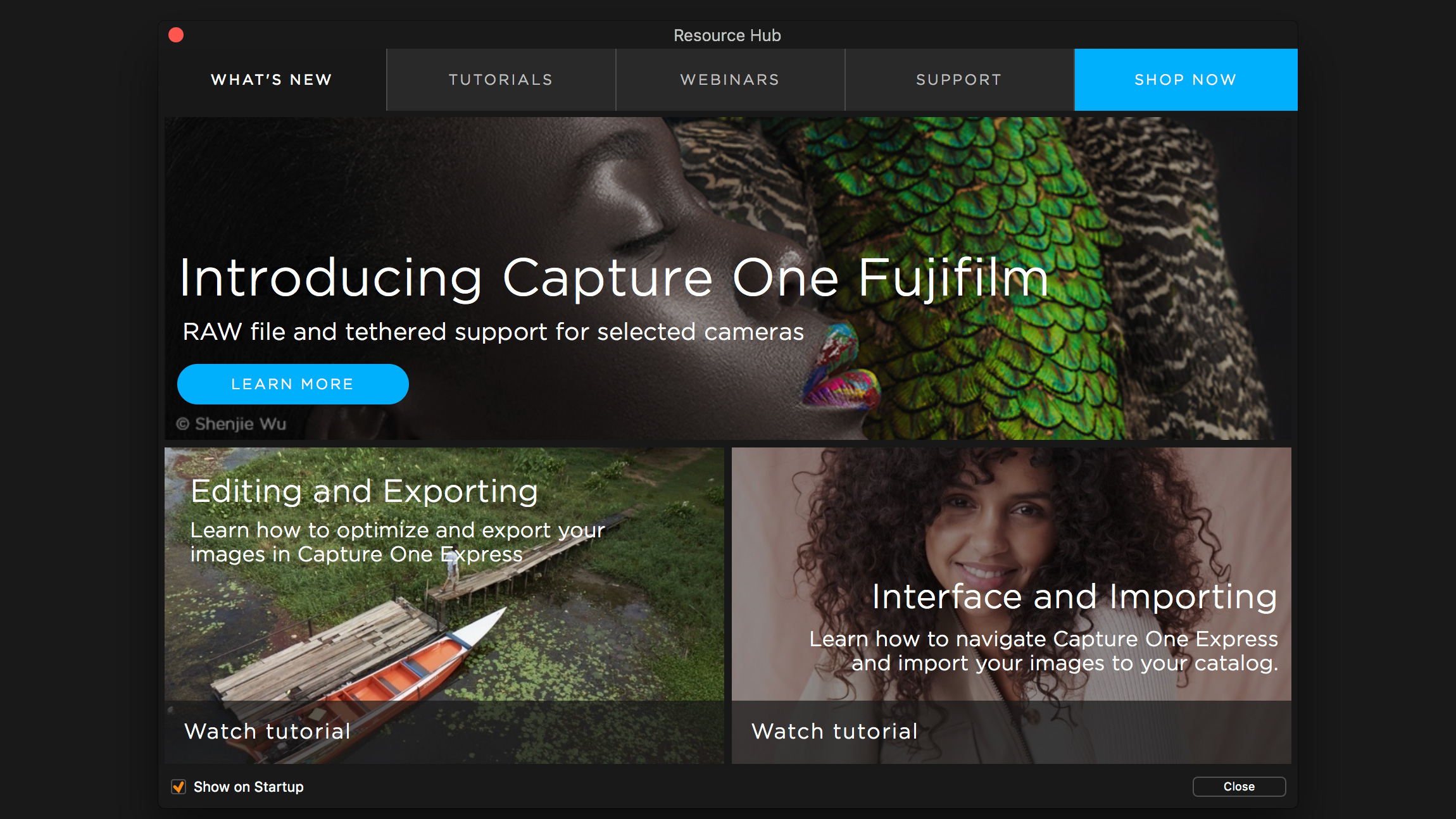The image size is (1456, 819).
Task: Click the Shenjie Wu copyright credit
Action: pos(231,424)
